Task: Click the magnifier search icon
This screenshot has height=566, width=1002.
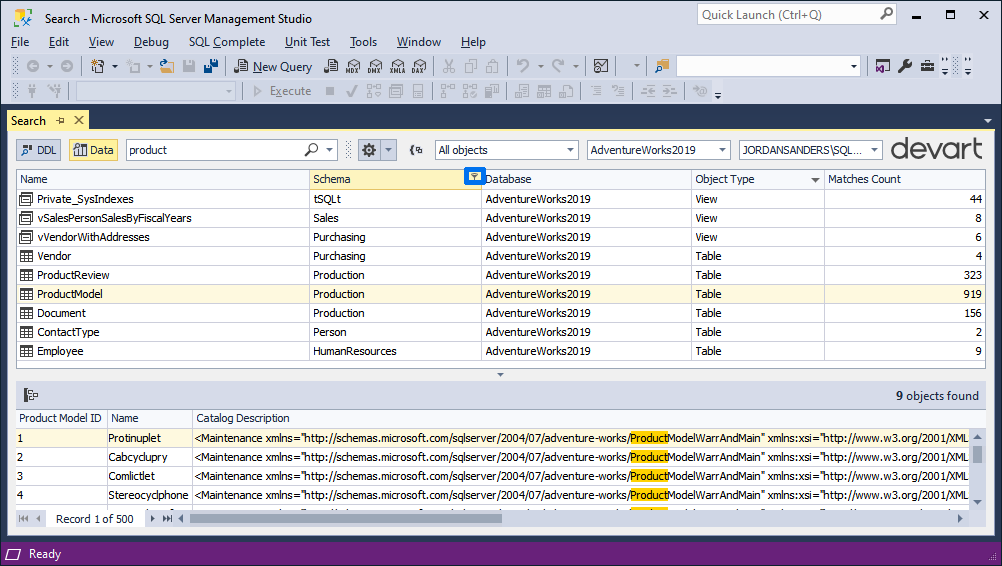Action: (x=311, y=149)
